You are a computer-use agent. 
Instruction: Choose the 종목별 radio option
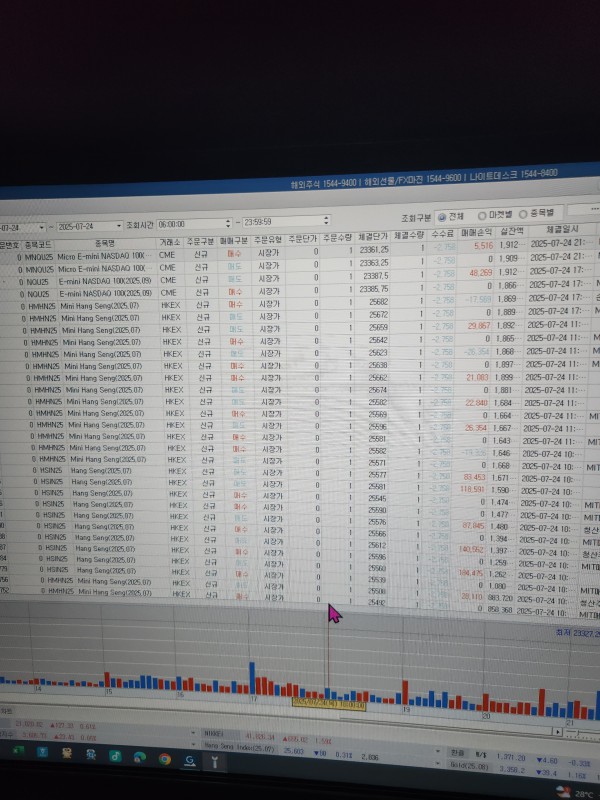[523, 214]
